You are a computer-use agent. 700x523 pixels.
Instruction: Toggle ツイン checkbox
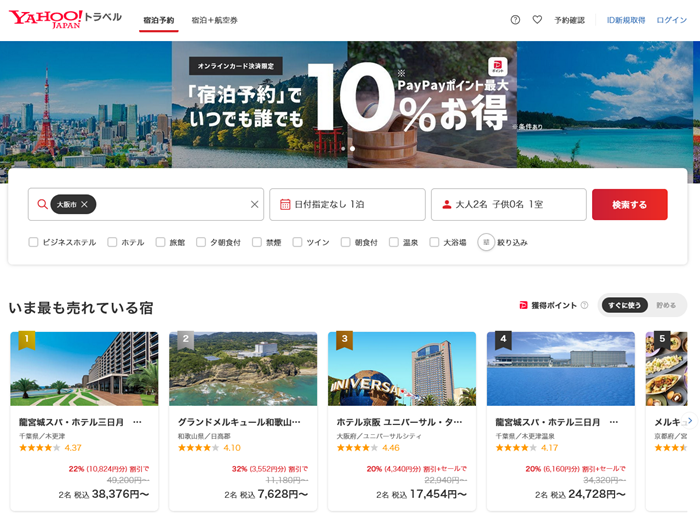click(297, 242)
